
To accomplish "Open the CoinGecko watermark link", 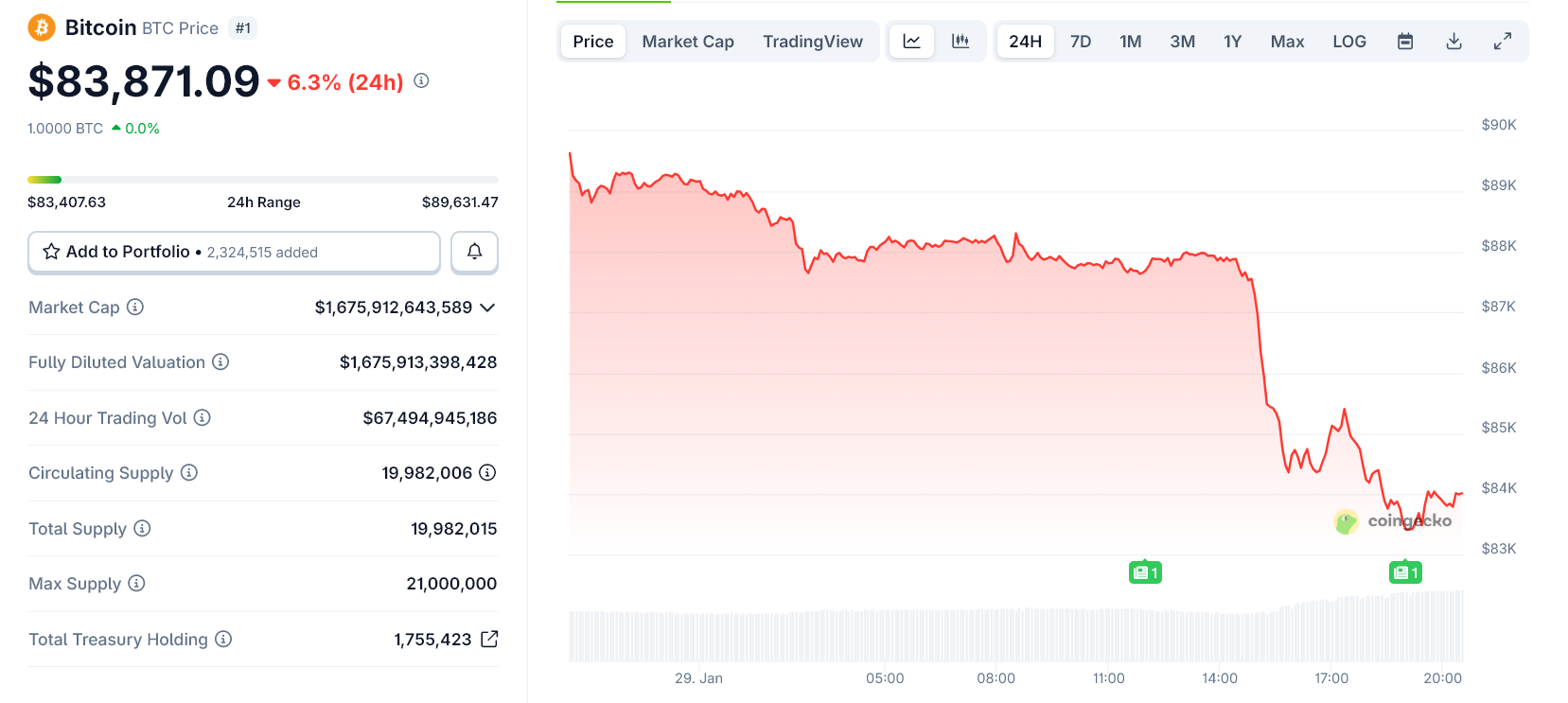I will point(1395,521).
